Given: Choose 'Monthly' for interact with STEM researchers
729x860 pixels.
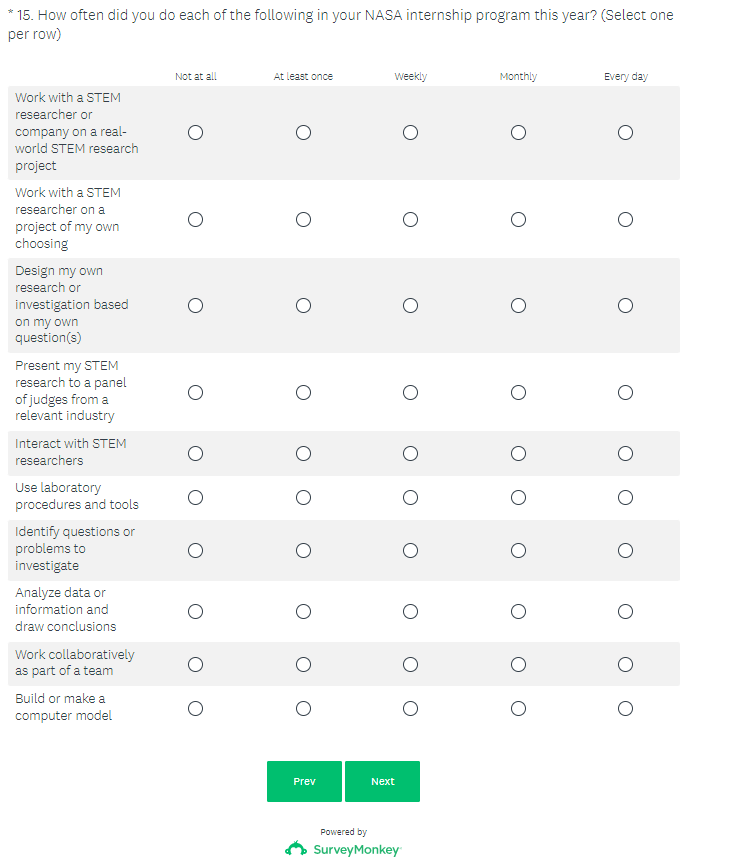Looking at the screenshot, I should 518,453.
